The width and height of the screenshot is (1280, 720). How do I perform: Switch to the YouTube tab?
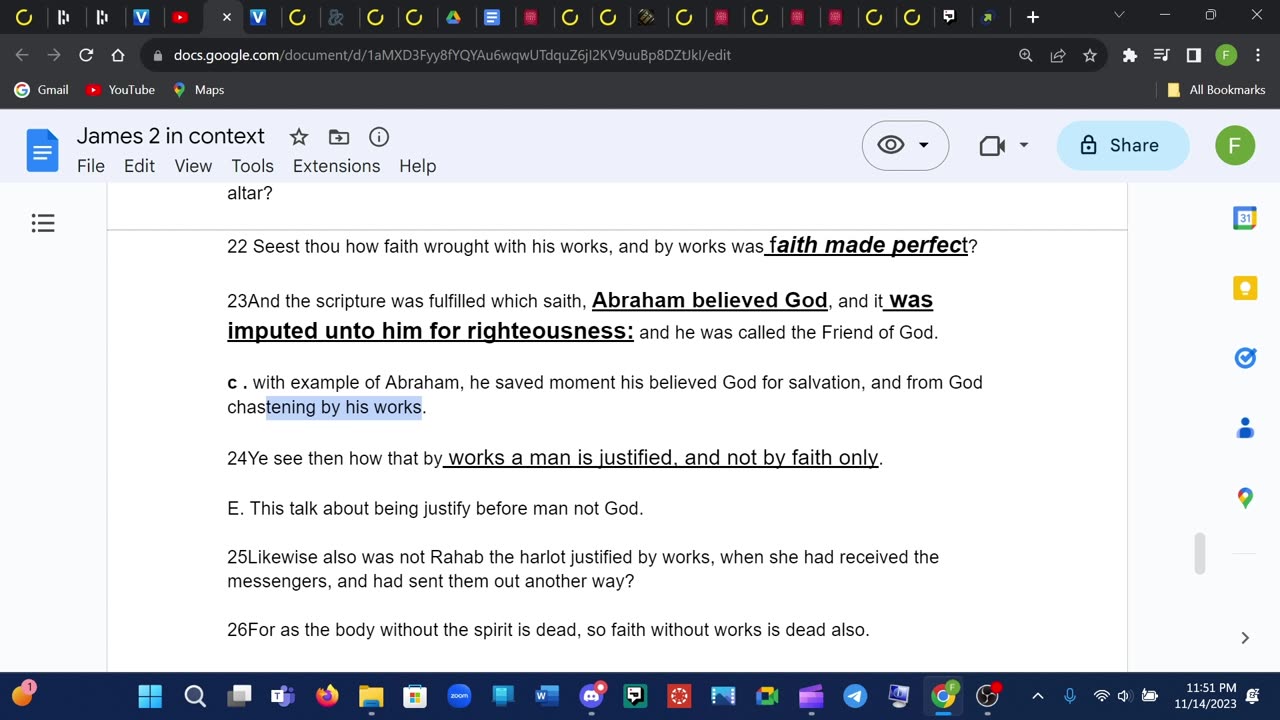pos(180,17)
